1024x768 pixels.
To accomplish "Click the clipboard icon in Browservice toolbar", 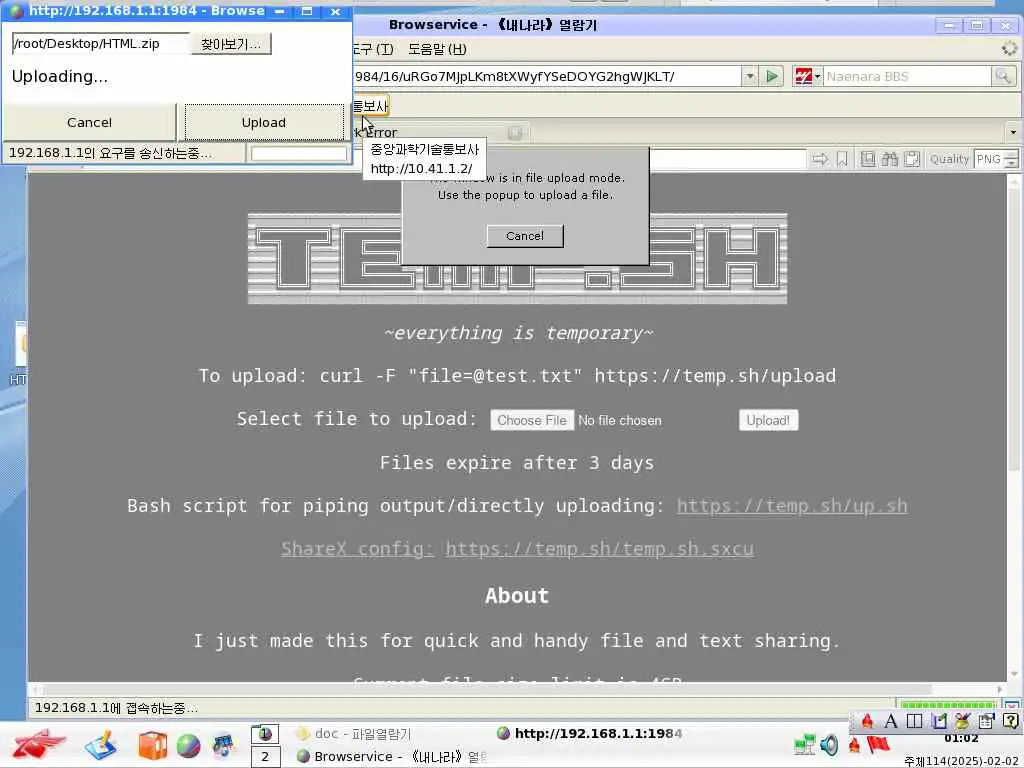I will pyautogui.click(x=912, y=159).
